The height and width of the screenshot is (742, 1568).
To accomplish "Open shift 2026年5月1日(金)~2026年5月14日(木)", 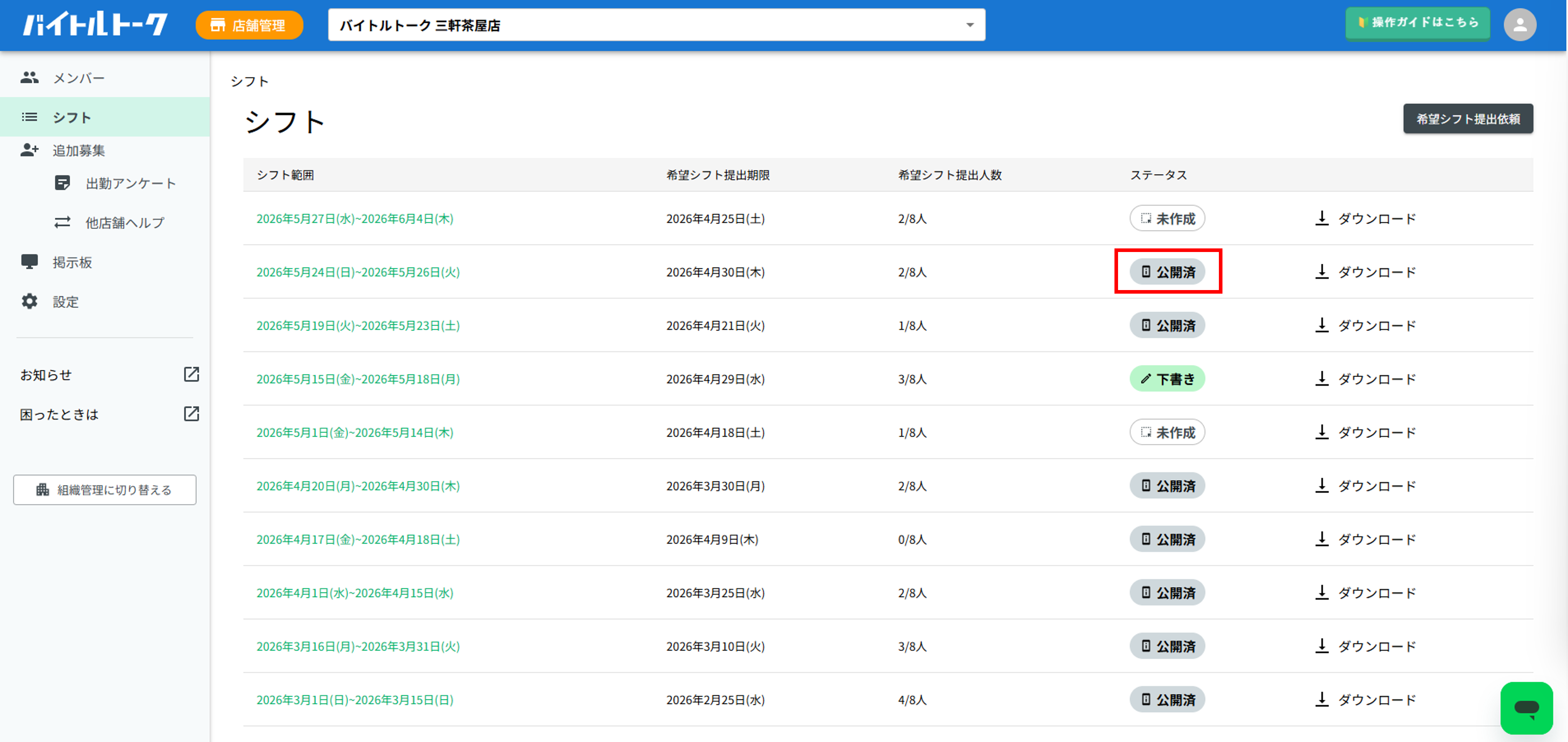I will pos(355,433).
